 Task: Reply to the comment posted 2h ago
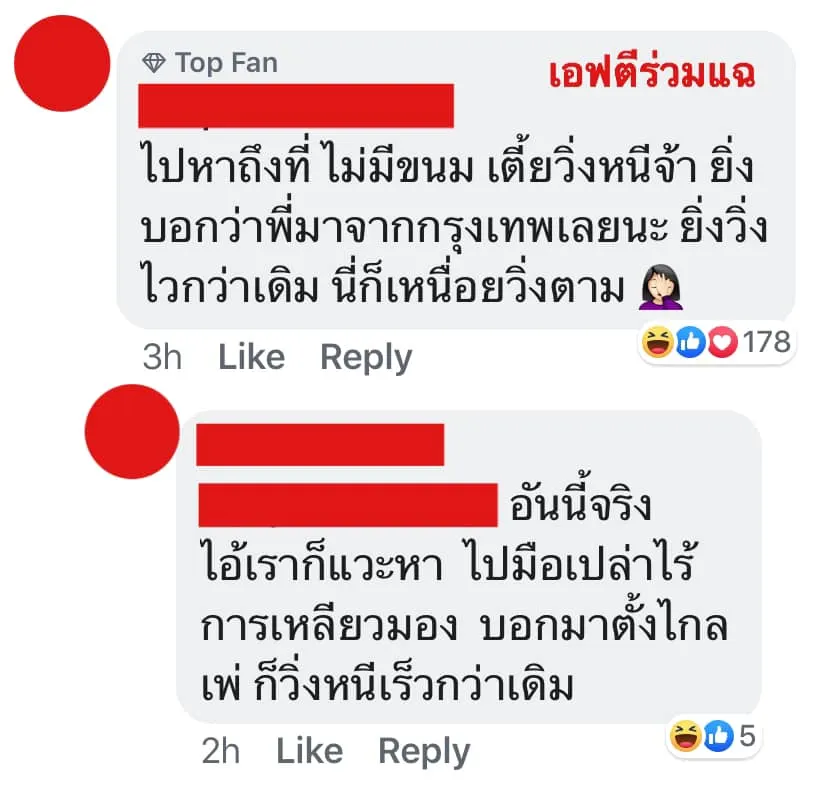pyautogui.click(x=424, y=753)
